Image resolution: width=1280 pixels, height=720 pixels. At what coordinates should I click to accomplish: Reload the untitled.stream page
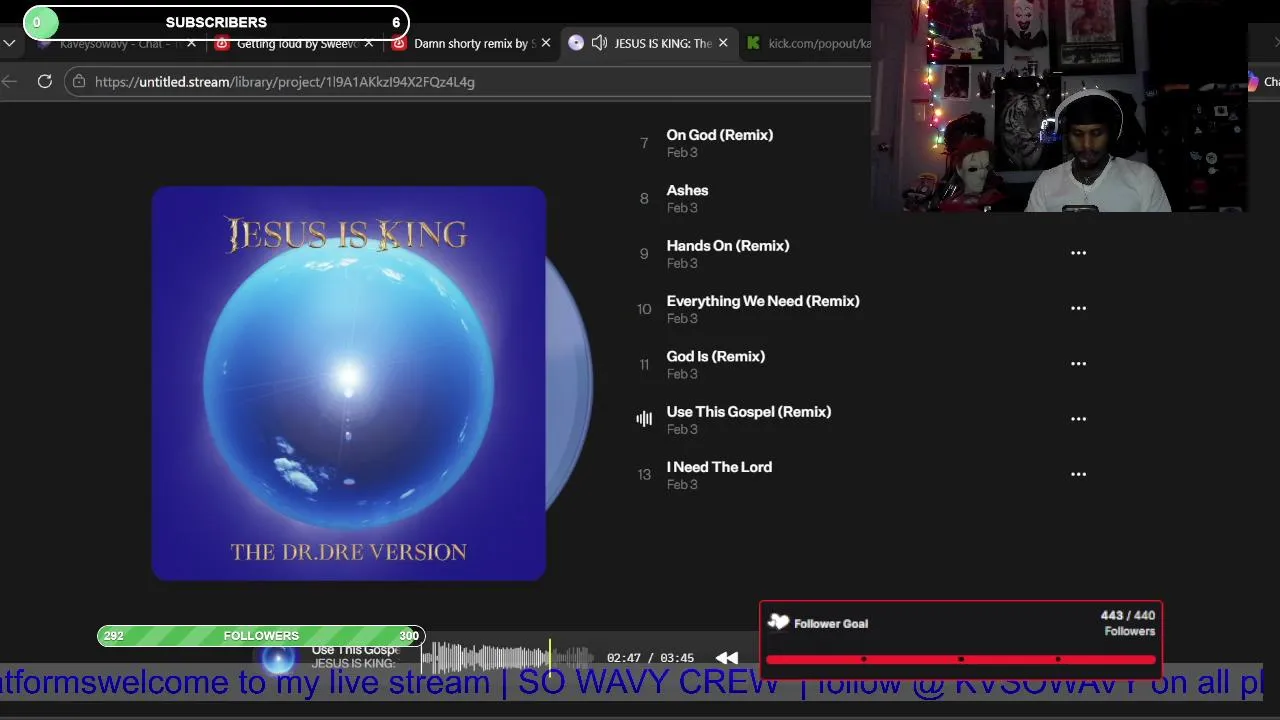click(45, 82)
